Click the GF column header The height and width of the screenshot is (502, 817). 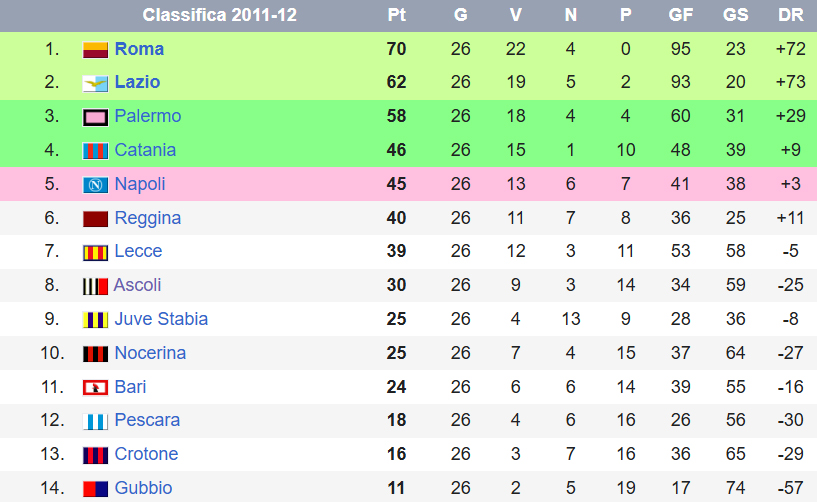[680, 15]
